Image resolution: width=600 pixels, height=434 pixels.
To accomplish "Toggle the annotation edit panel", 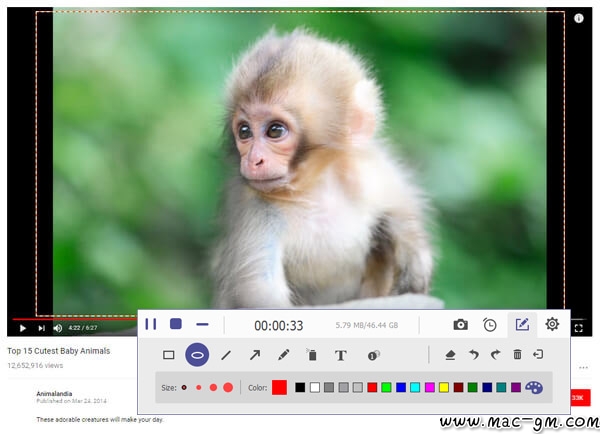I will (x=521, y=325).
